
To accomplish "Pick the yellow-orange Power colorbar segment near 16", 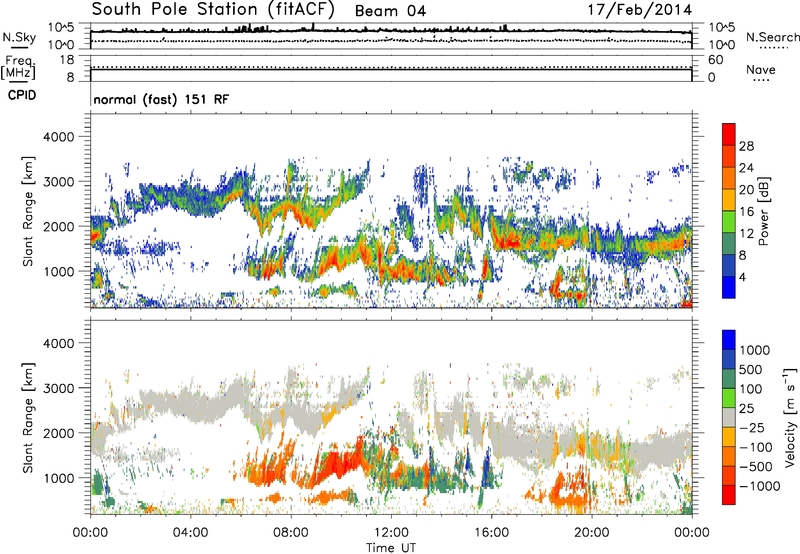I will pos(729,200).
